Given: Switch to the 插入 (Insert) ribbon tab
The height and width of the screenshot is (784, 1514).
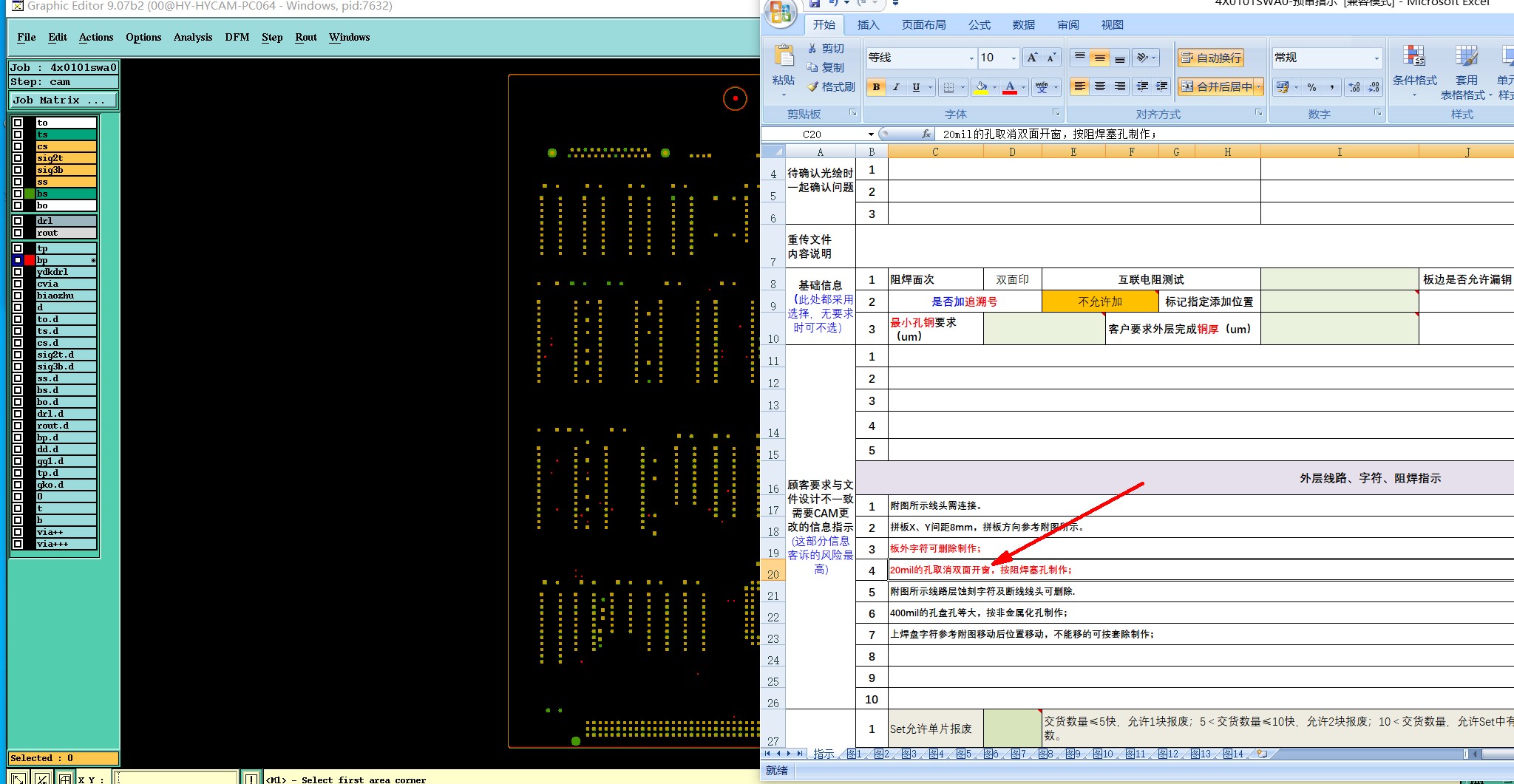Looking at the screenshot, I should [x=868, y=24].
